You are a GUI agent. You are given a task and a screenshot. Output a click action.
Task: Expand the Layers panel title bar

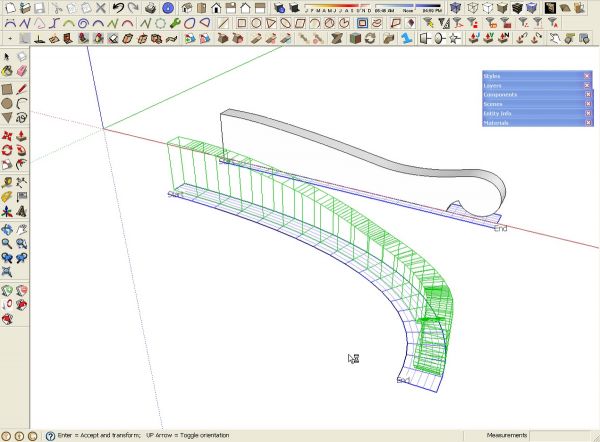537,85
